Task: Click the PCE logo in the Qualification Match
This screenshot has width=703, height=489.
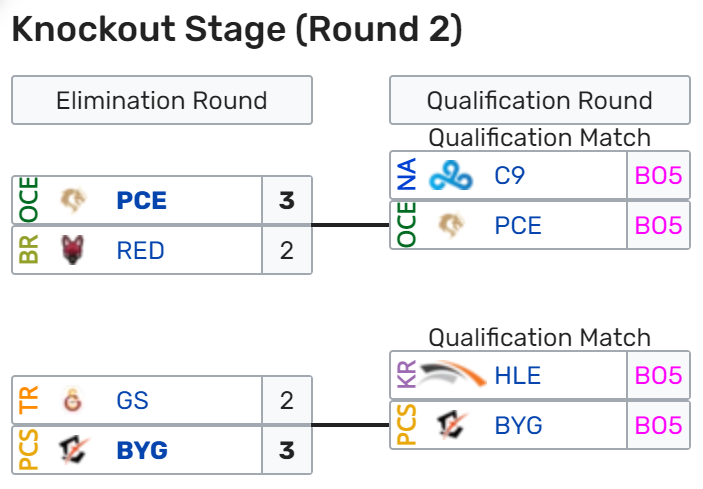Action: point(451,225)
